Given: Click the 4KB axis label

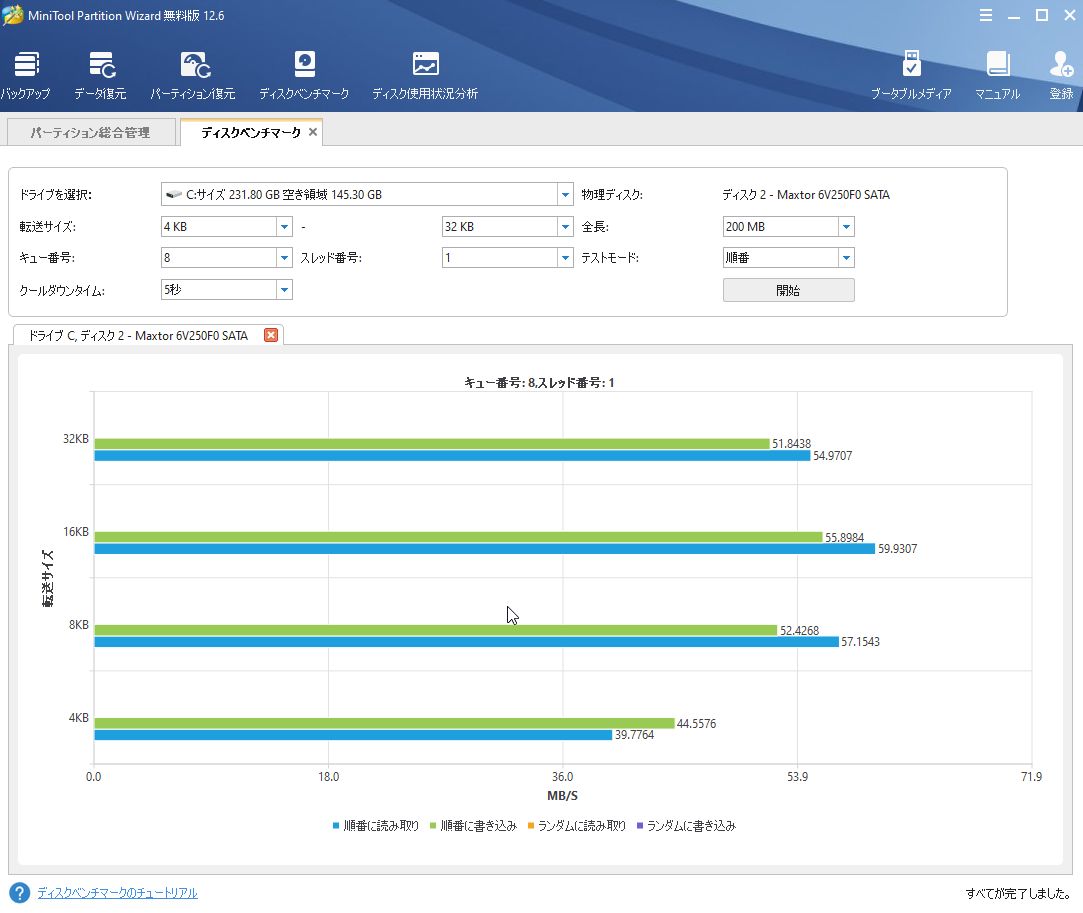Looking at the screenshot, I should point(79,718).
